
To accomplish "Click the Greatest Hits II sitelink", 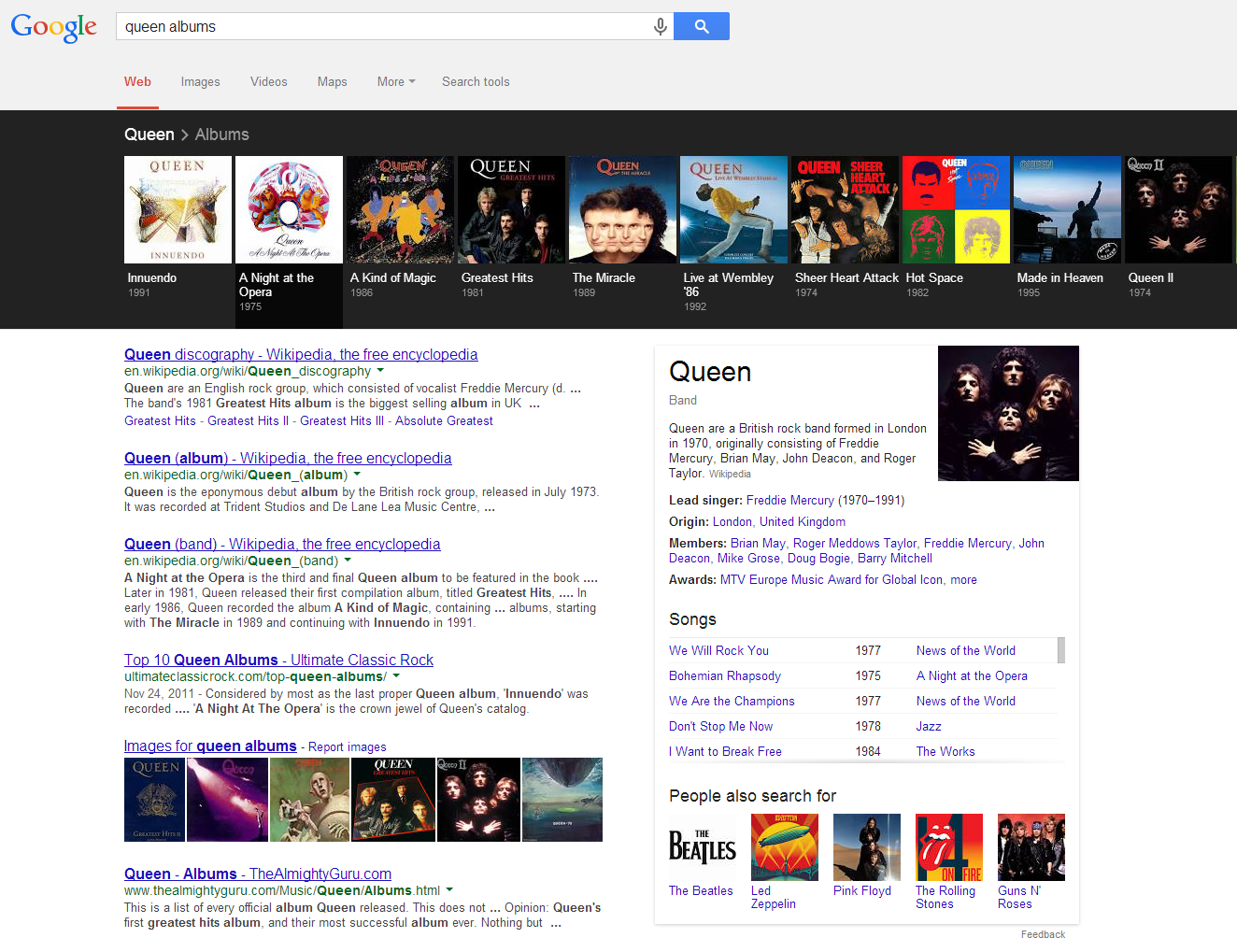I will [x=248, y=421].
